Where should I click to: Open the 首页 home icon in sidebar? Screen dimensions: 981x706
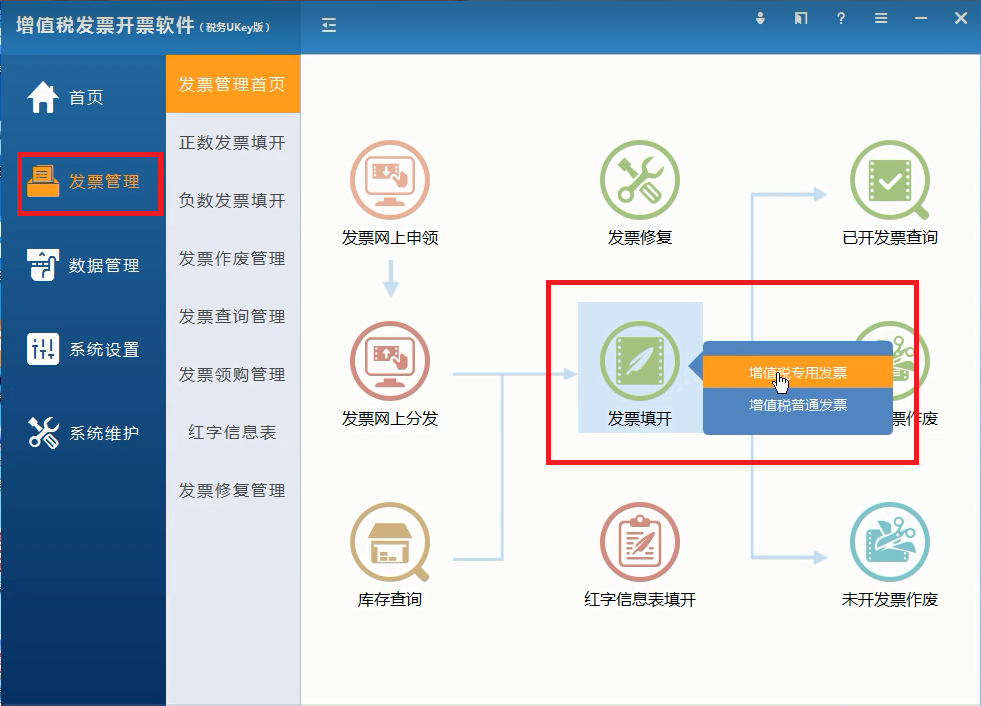click(43, 98)
